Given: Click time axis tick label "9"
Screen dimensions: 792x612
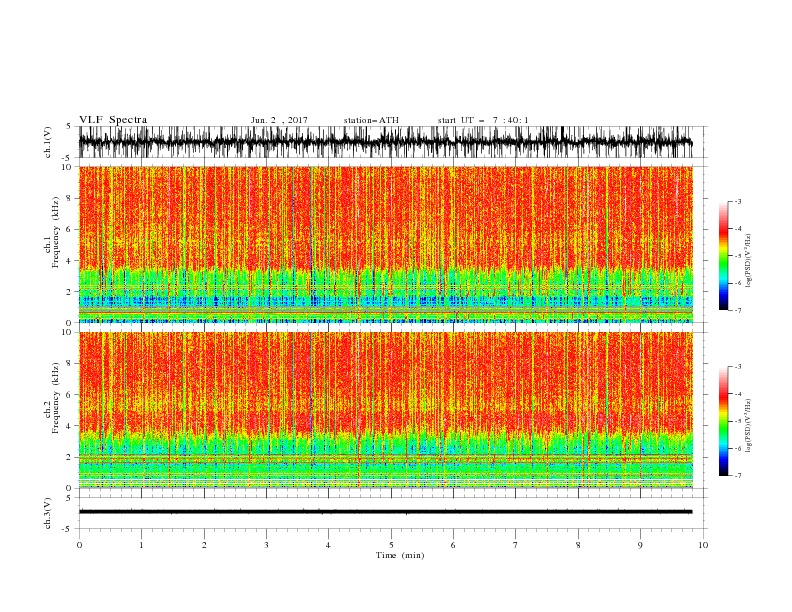Looking at the screenshot, I should click(640, 545).
